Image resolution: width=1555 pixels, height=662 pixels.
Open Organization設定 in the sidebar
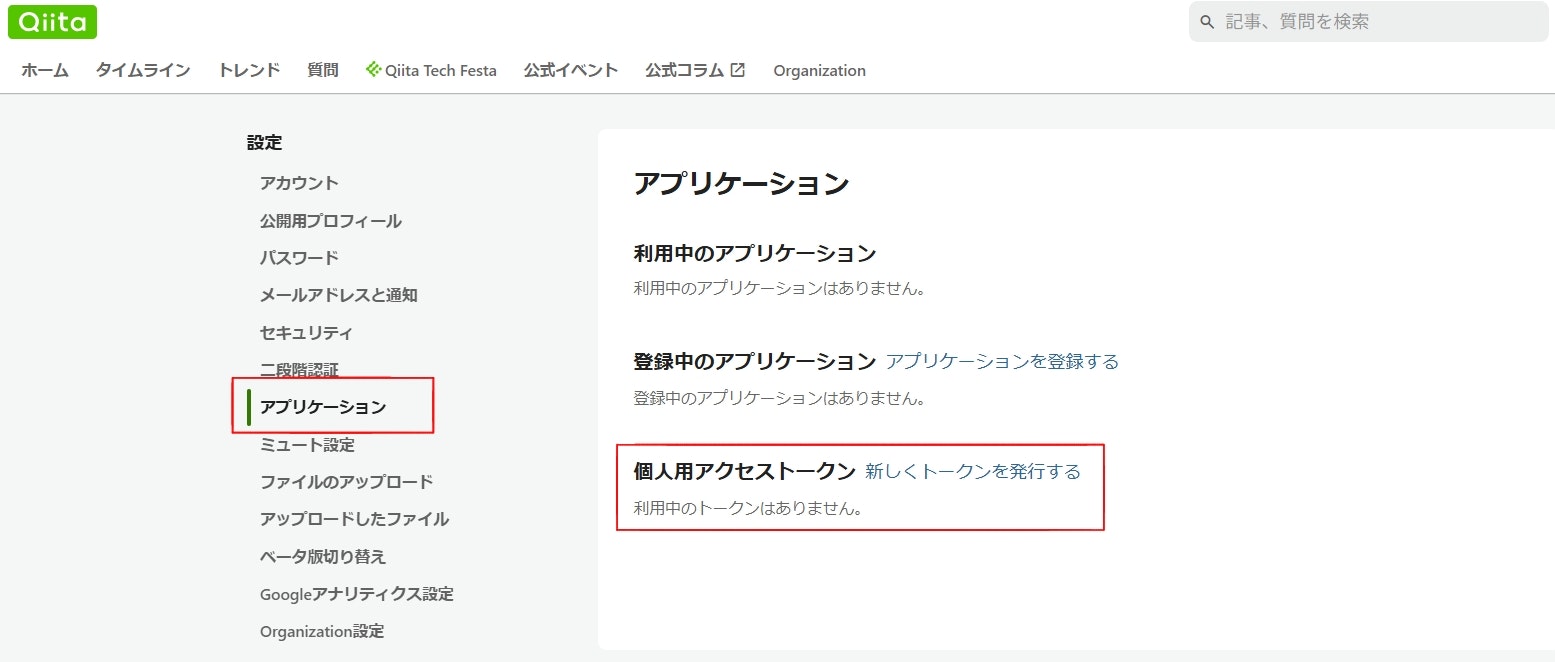tap(322, 631)
